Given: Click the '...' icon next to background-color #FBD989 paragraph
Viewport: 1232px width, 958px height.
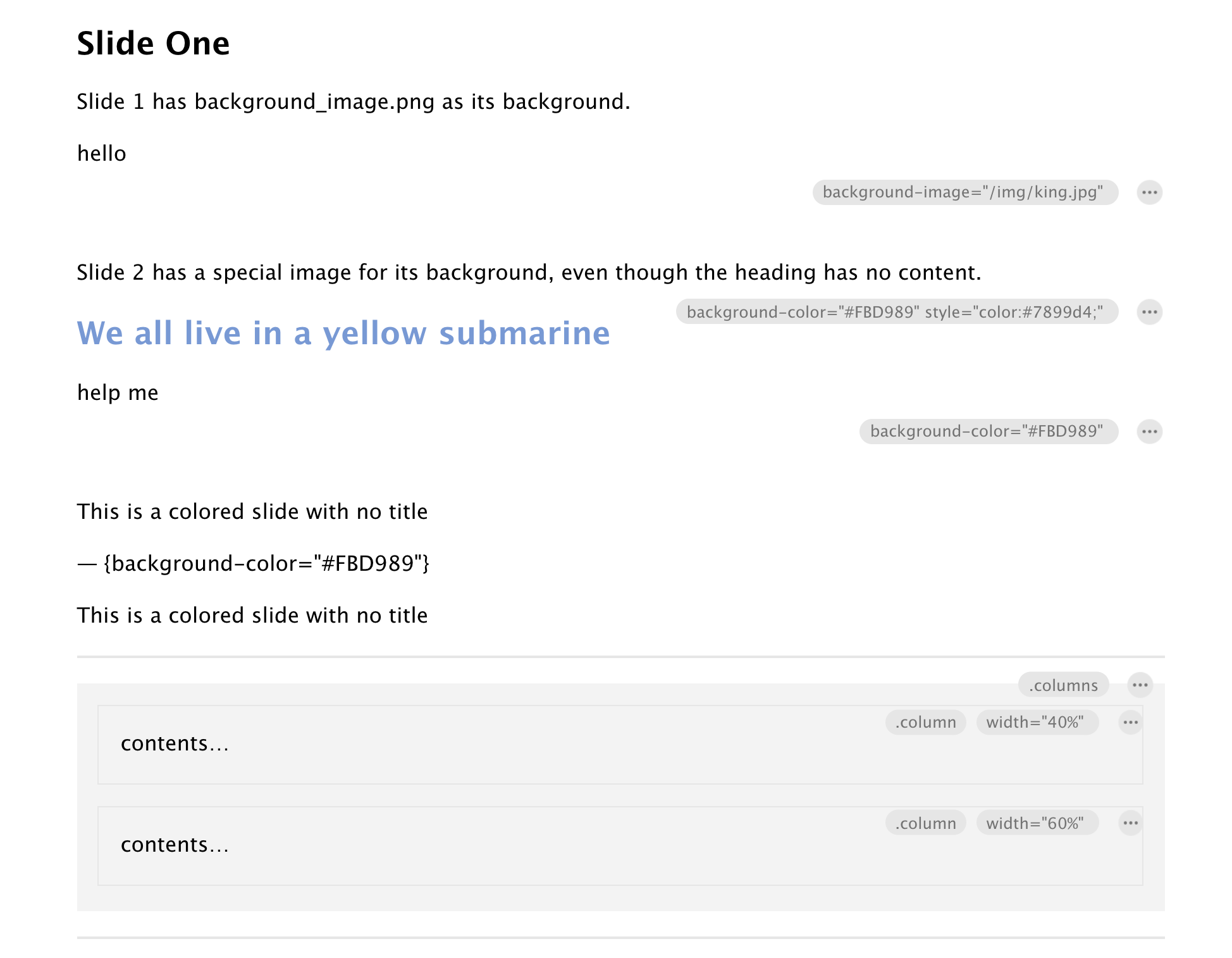Looking at the screenshot, I should [1147, 430].
